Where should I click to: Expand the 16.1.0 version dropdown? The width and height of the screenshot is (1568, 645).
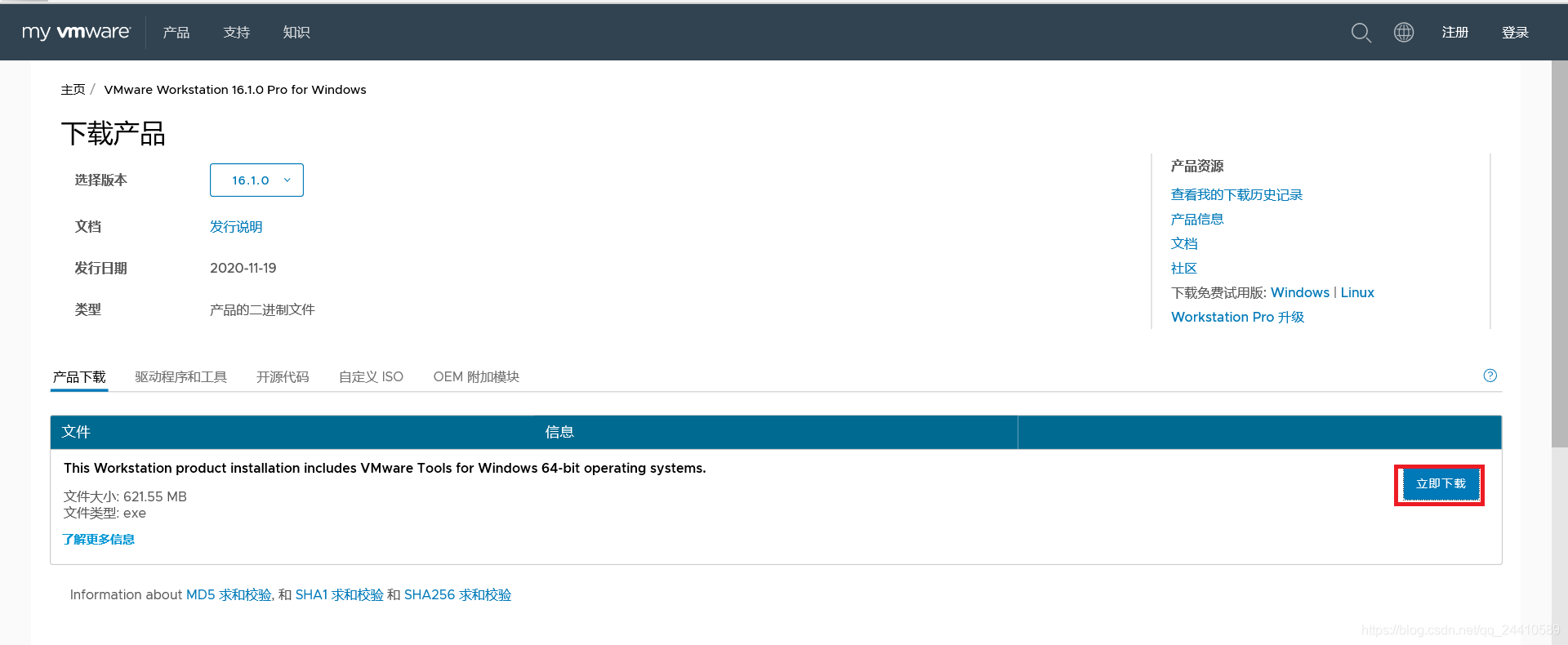pos(256,180)
